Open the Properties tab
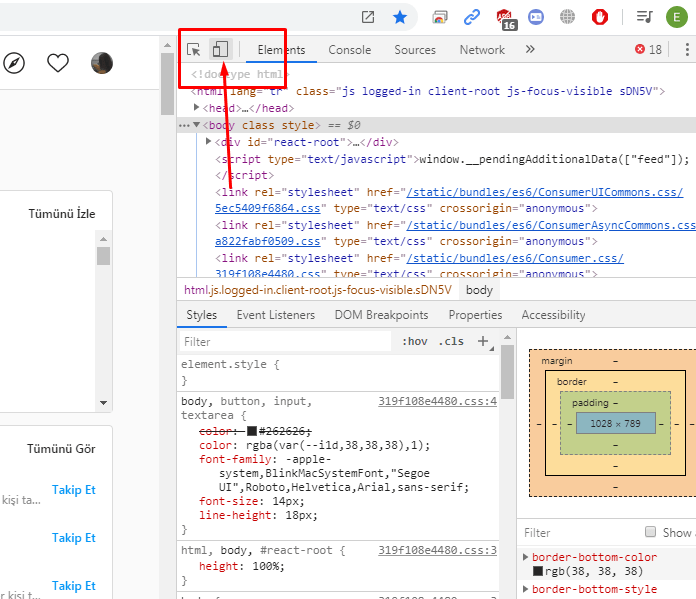Viewport: 696px width, 599px height. coord(475,315)
